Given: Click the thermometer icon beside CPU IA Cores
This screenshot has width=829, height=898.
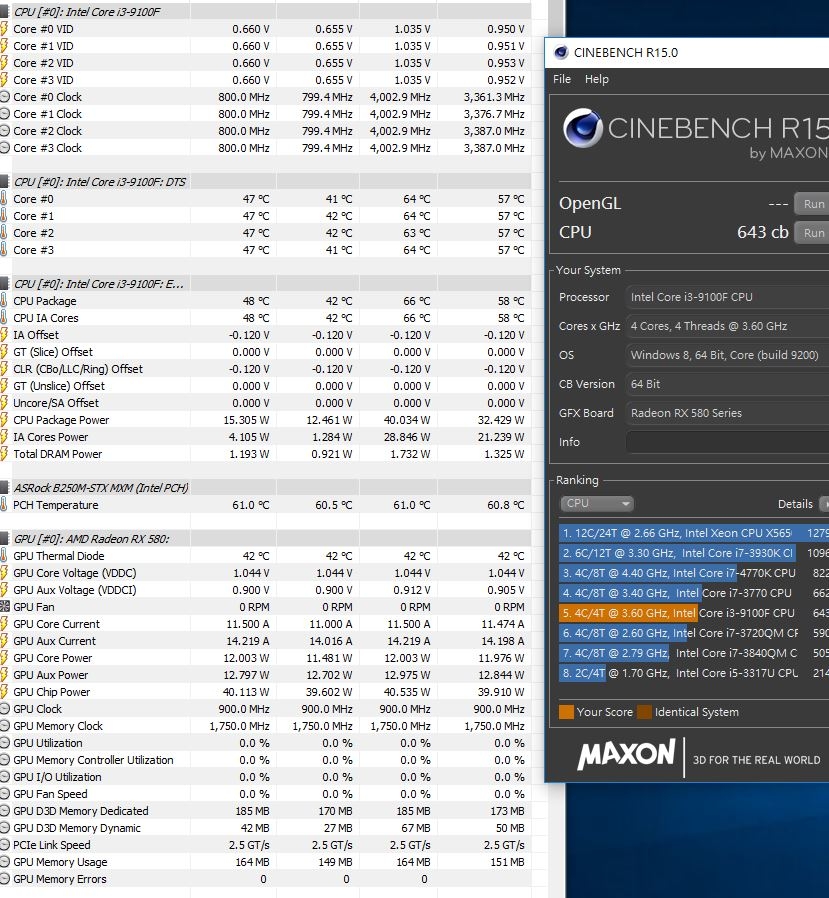Looking at the screenshot, I should pyautogui.click(x=3, y=318).
